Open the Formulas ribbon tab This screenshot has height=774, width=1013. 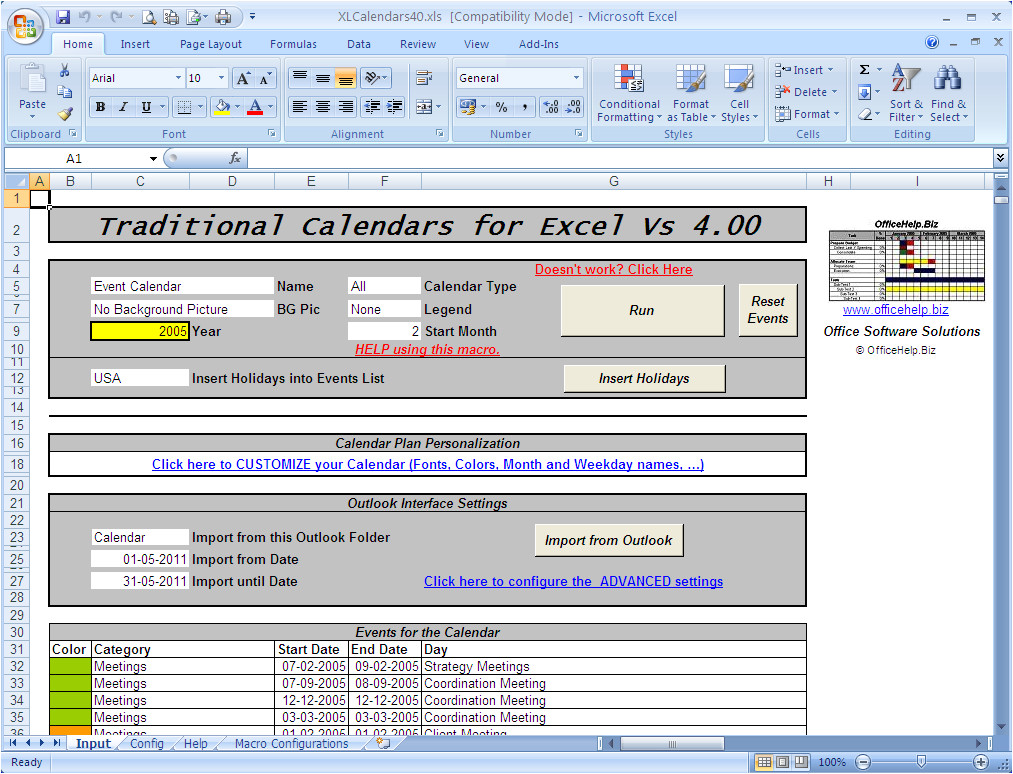pyautogui.click(x=293, y=44)
